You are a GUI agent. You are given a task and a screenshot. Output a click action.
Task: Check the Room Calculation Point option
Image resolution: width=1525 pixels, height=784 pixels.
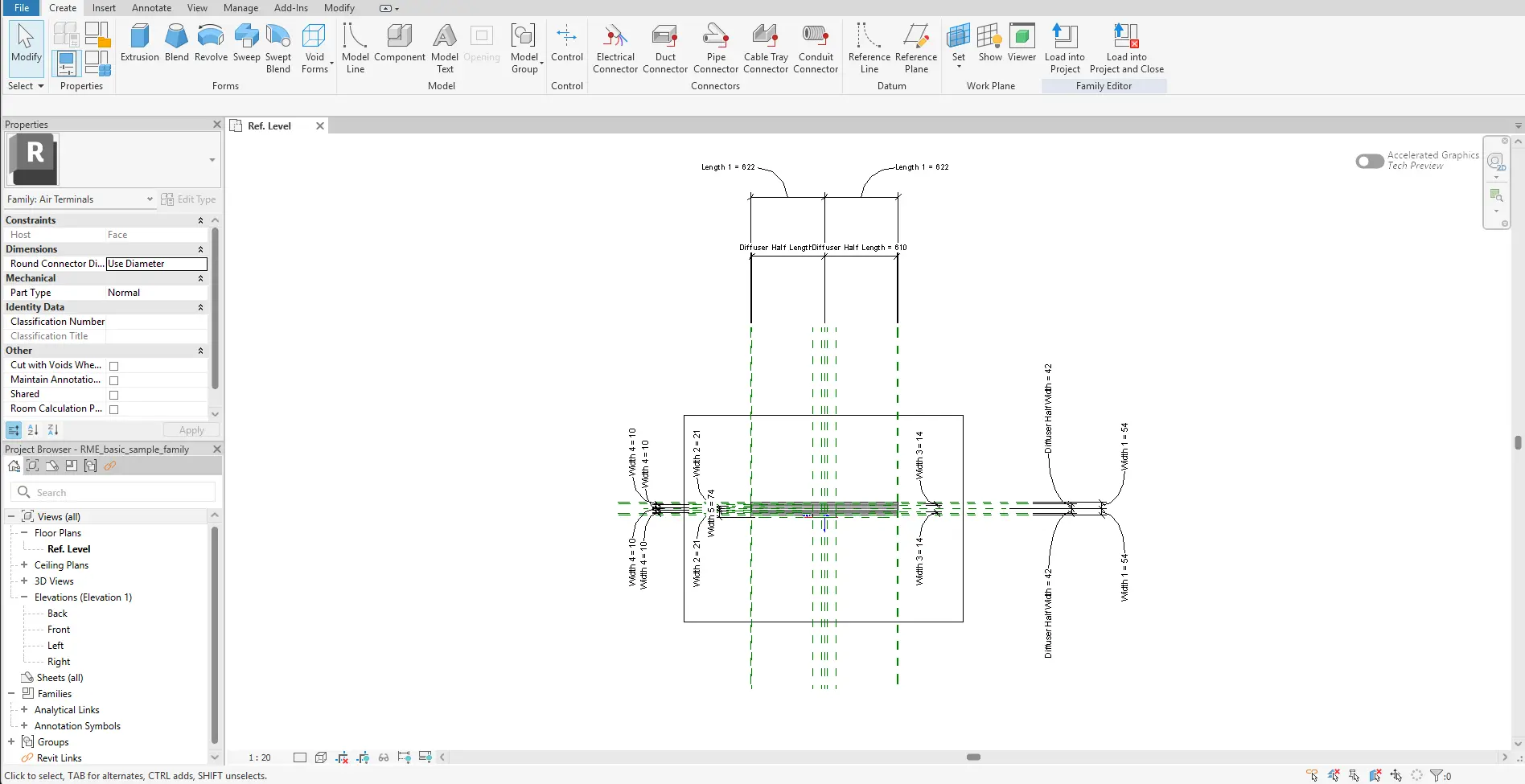point(114,409)
